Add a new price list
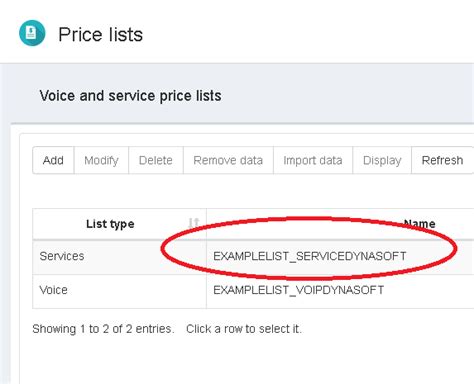474x384 pixels. click(x=53, y=160)
